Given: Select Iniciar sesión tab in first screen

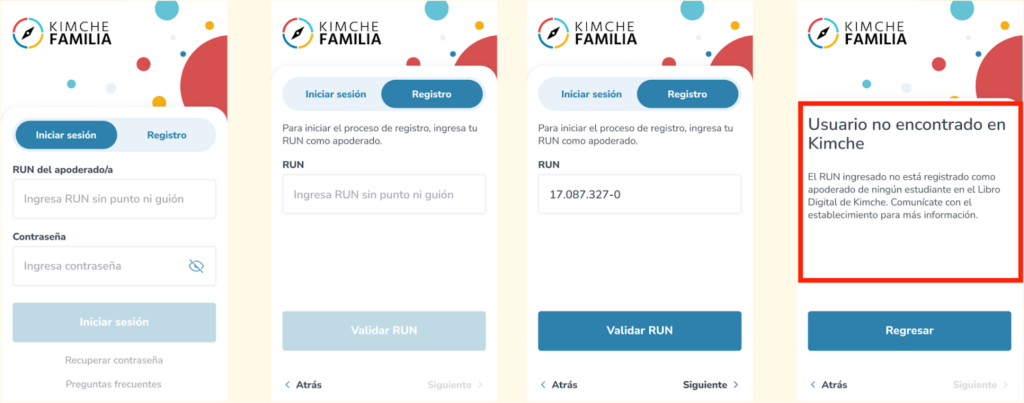Looking at the screenshot, I should pos(66,135).
